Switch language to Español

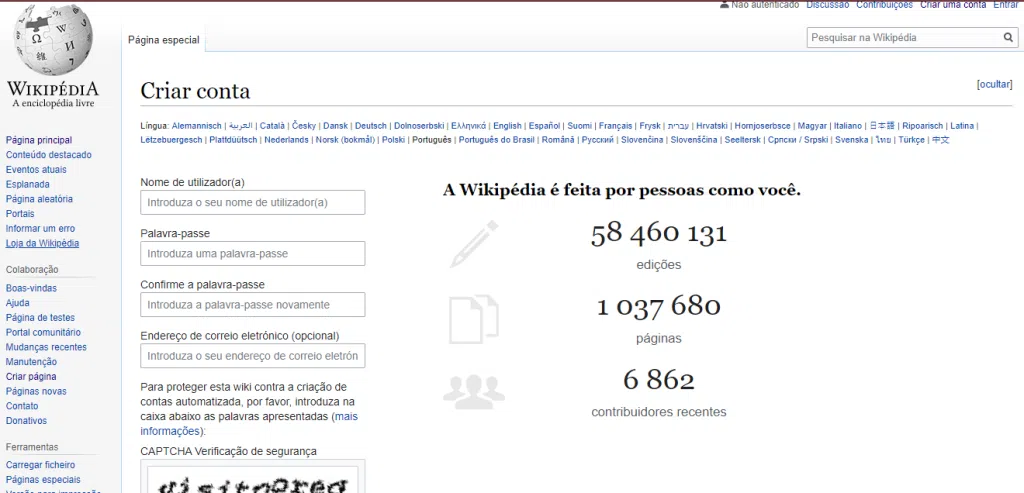pyautogui.click(x=545, y=125)
